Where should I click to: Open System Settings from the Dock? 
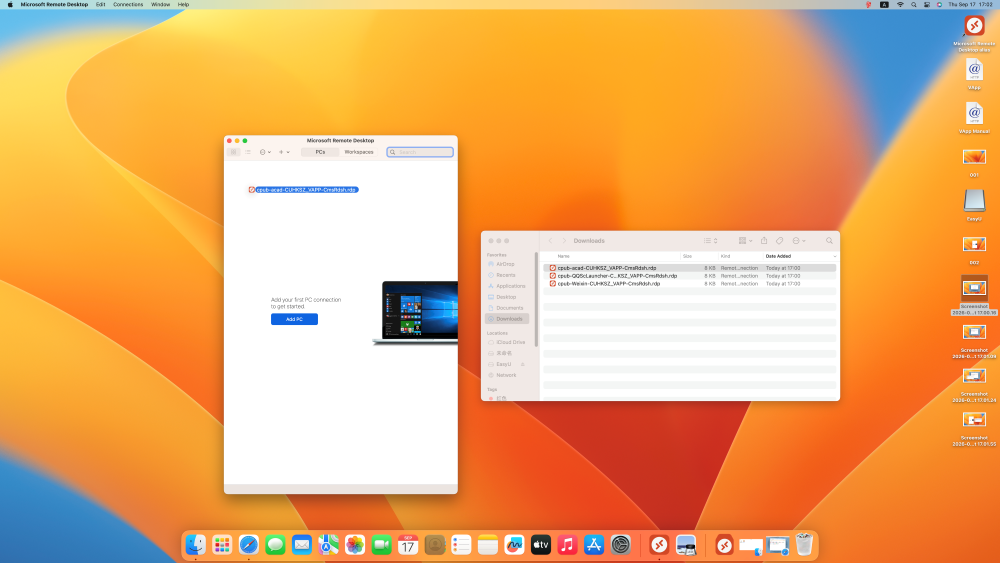621,545
